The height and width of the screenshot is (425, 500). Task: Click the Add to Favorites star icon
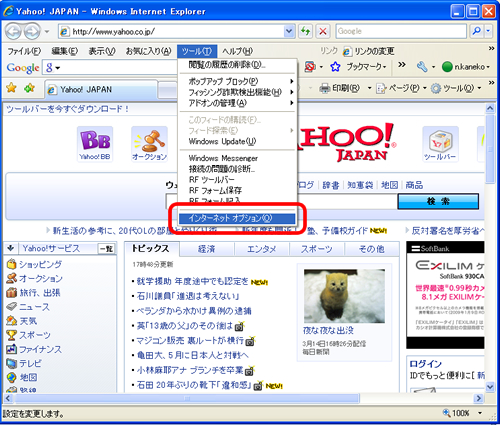pyautogui.click(x=29, y=88)
